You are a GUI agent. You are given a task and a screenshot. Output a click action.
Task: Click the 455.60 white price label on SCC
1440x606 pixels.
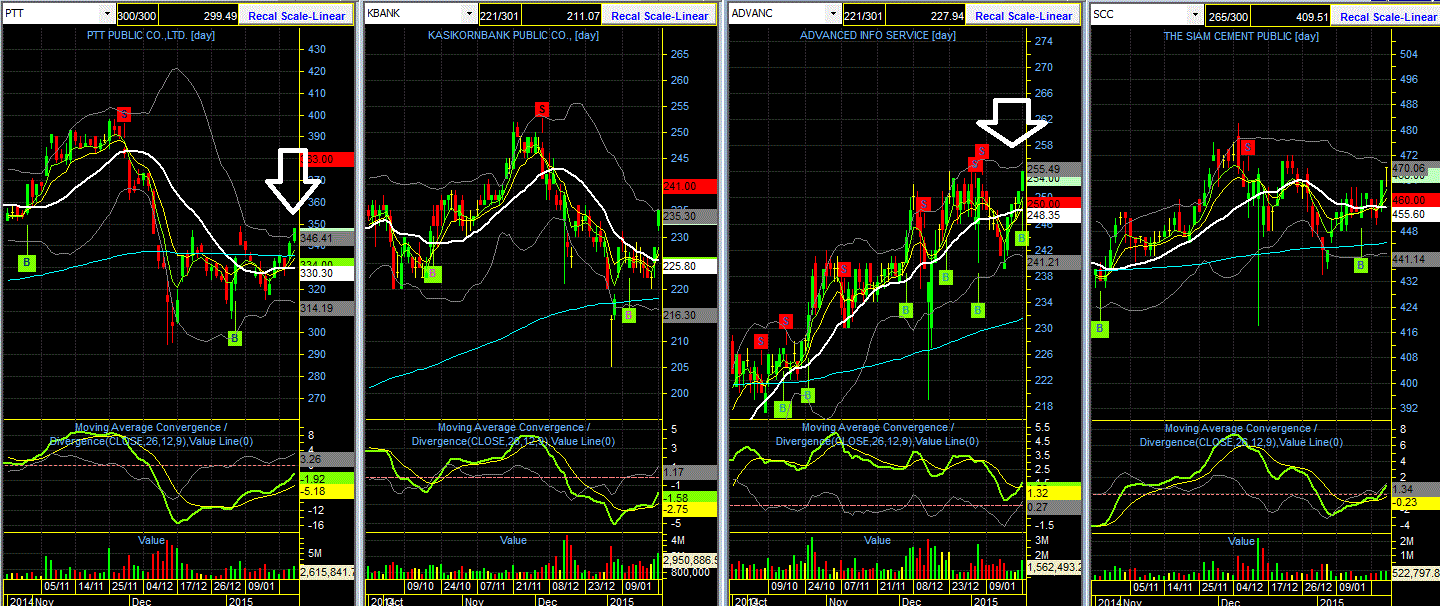point(1415,214)
